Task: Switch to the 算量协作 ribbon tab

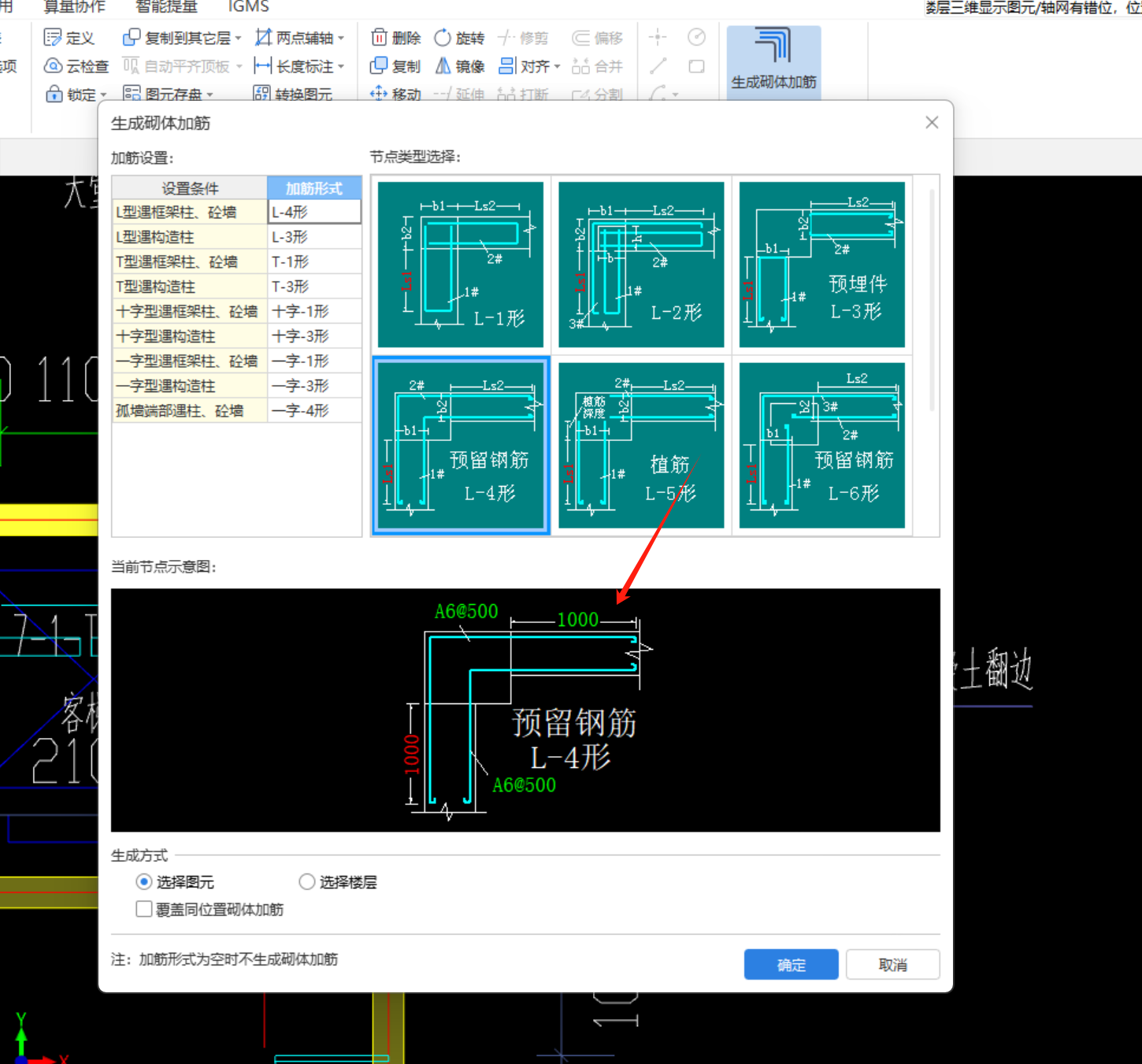Action: pyautogui.click(x=74, y=7)
